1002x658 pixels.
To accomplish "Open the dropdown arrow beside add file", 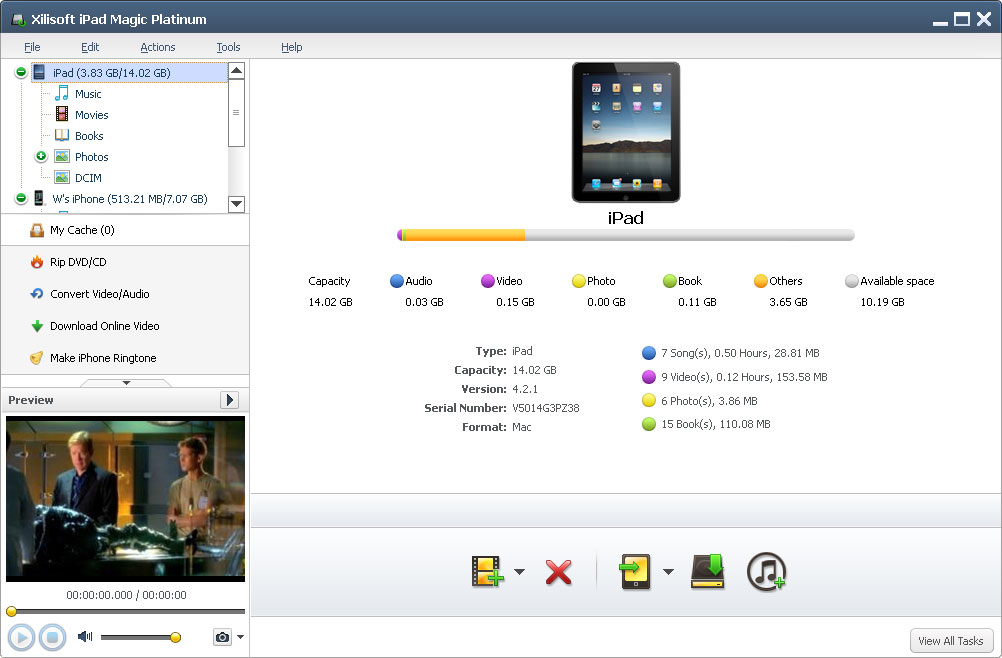I will pos(519,572).
